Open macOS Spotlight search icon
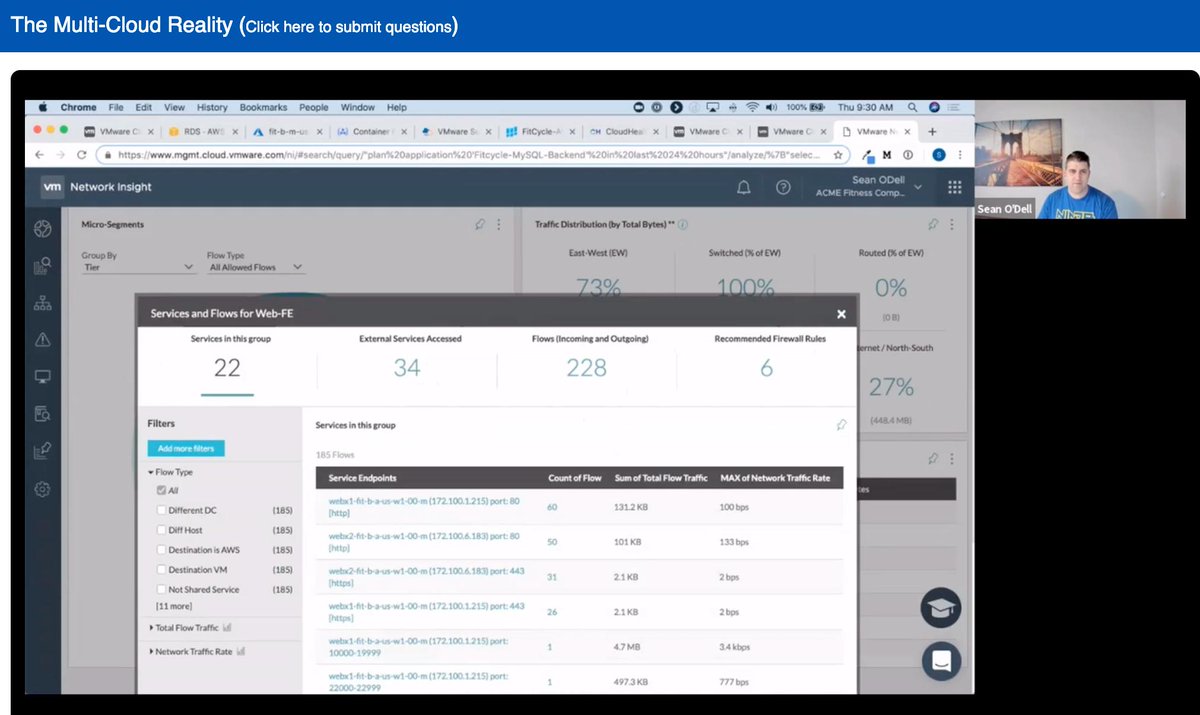Viewport: 1200px width, 715px height. coord(912,107)
